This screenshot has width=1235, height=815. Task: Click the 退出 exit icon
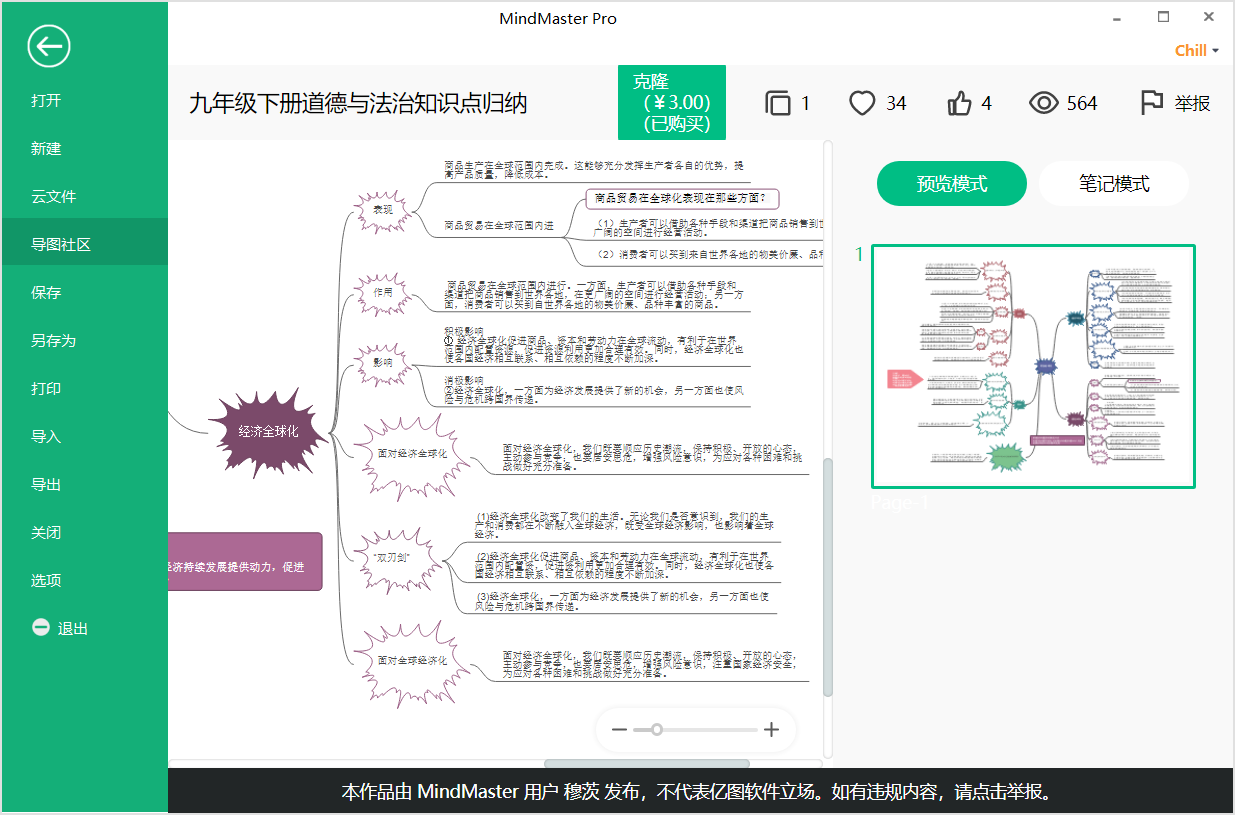(41, 628)
